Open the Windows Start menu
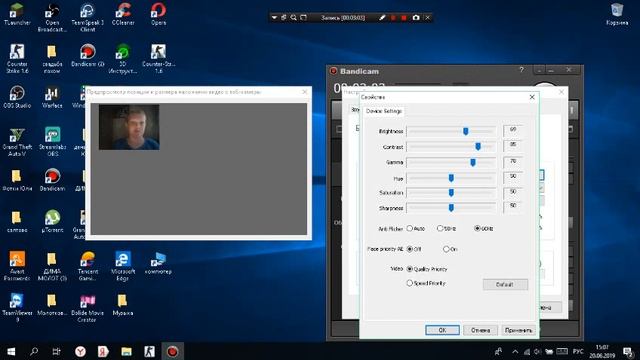Screen dimensions: 640x360 click(x=11, y=351)
